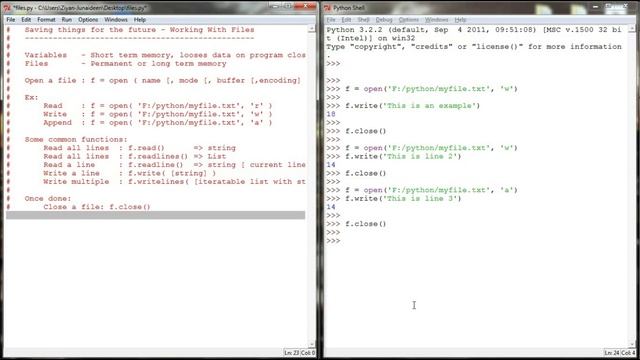Click the 'Read : f = open' example line
The width and height of the screenshot is (640, 360).
click(158, 106)
